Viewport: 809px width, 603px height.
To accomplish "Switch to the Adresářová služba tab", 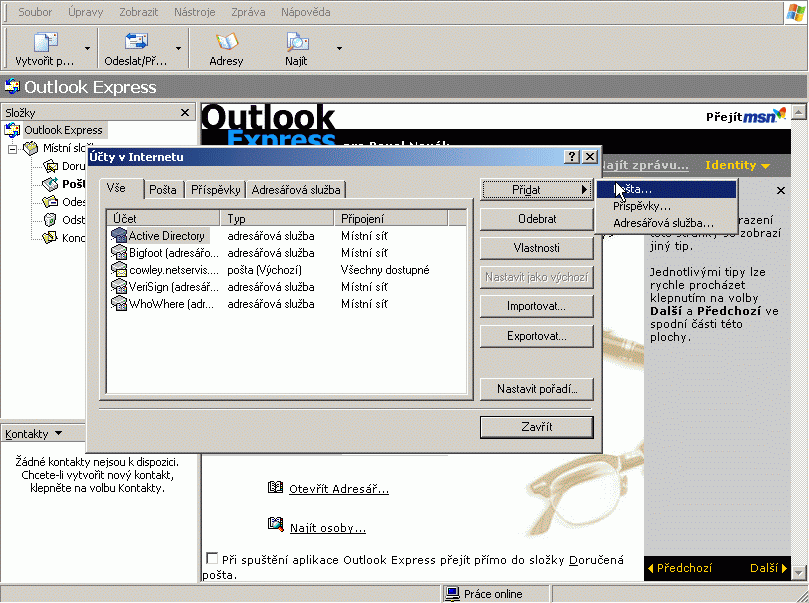I will click(x=296, y=190).
